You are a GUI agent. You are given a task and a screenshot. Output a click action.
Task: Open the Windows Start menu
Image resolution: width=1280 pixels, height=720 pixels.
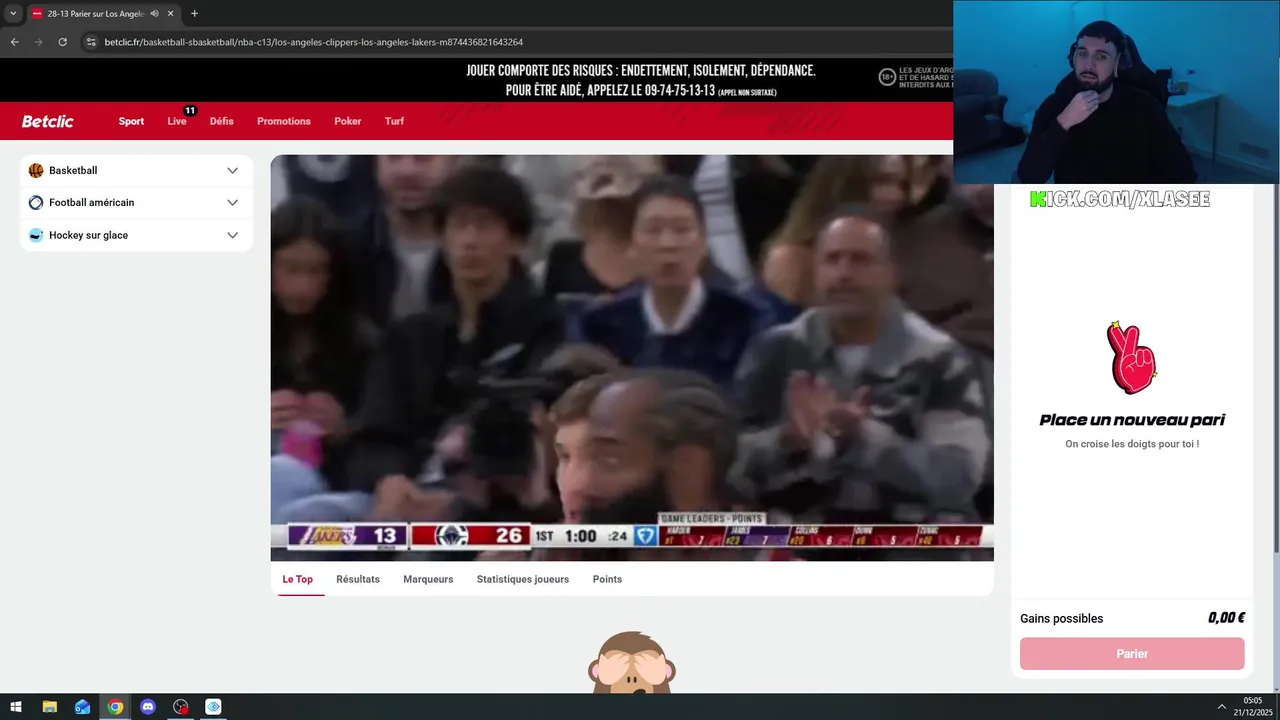17,707
